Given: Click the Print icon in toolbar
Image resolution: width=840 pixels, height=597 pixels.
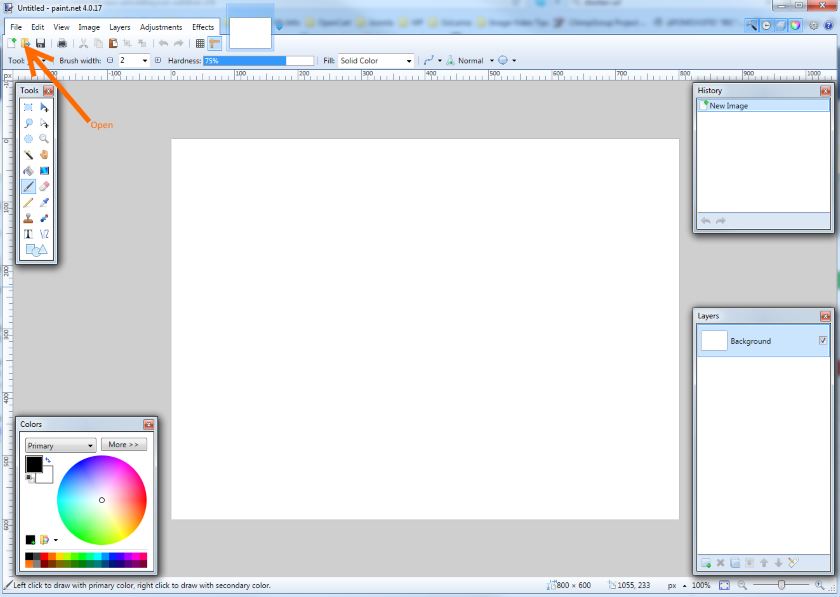Looking at the screenshot, I should pyautogui.click(x=62, y=44).
